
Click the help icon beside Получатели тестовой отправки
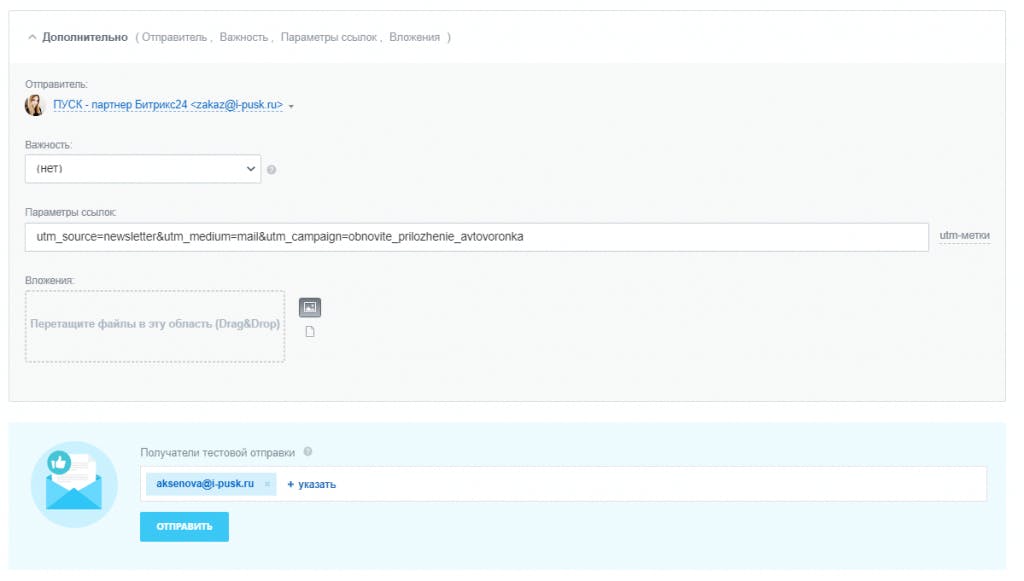pyautogui.click(x=308, y=452)
